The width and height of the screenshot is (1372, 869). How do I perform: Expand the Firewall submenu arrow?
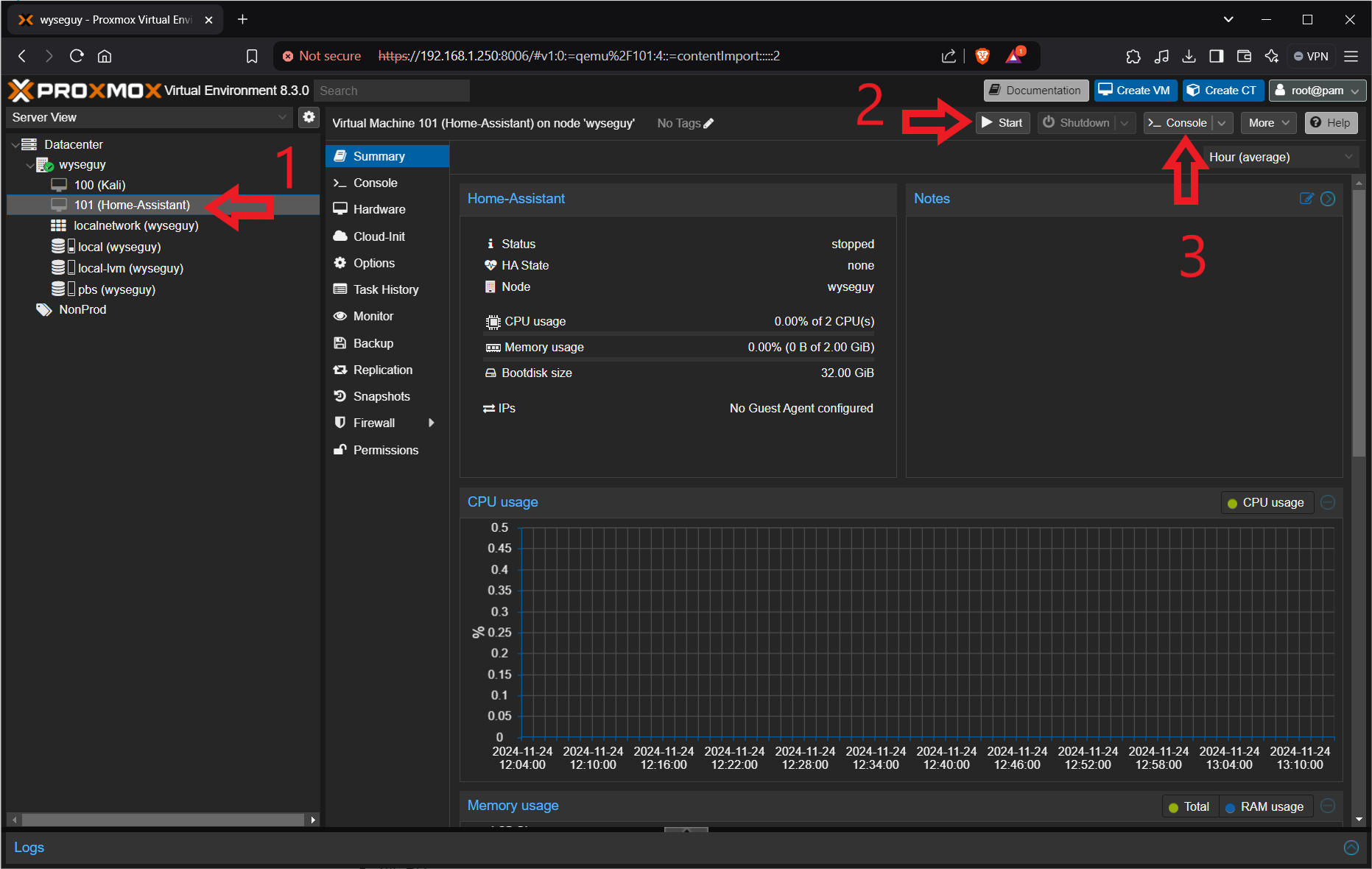tap(432, 423)
